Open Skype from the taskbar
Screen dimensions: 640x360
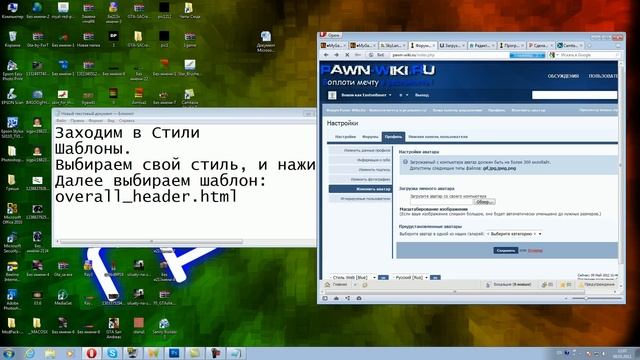tap(112, 353)
